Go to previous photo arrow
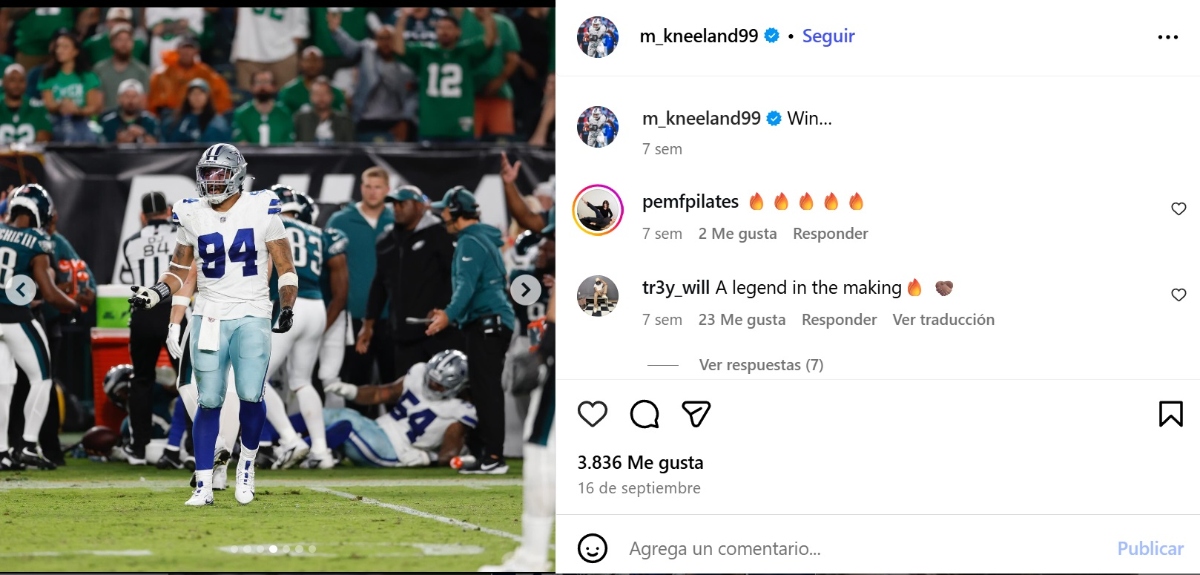 pyautogui.click(x=21, y=290)
